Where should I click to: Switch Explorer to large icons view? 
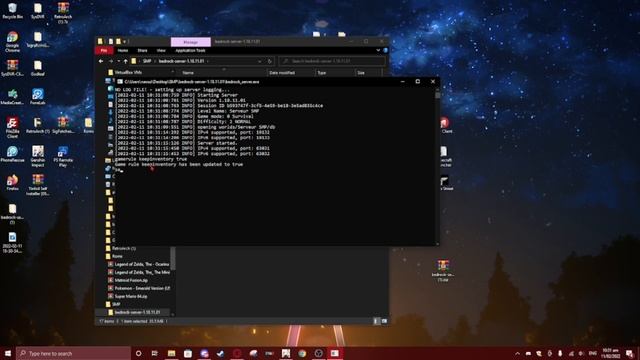(x=384, y=321)
